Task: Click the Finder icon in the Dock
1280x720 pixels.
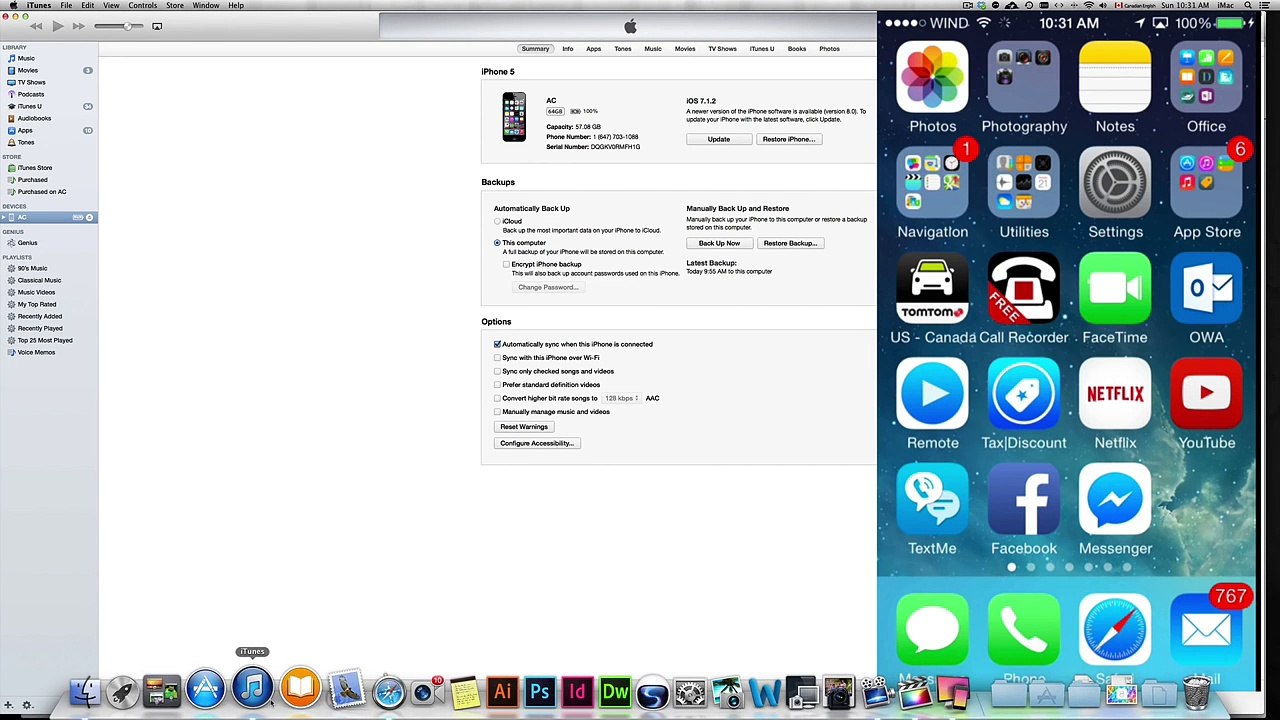Action: pyautogui.click(x=85, y=691)
